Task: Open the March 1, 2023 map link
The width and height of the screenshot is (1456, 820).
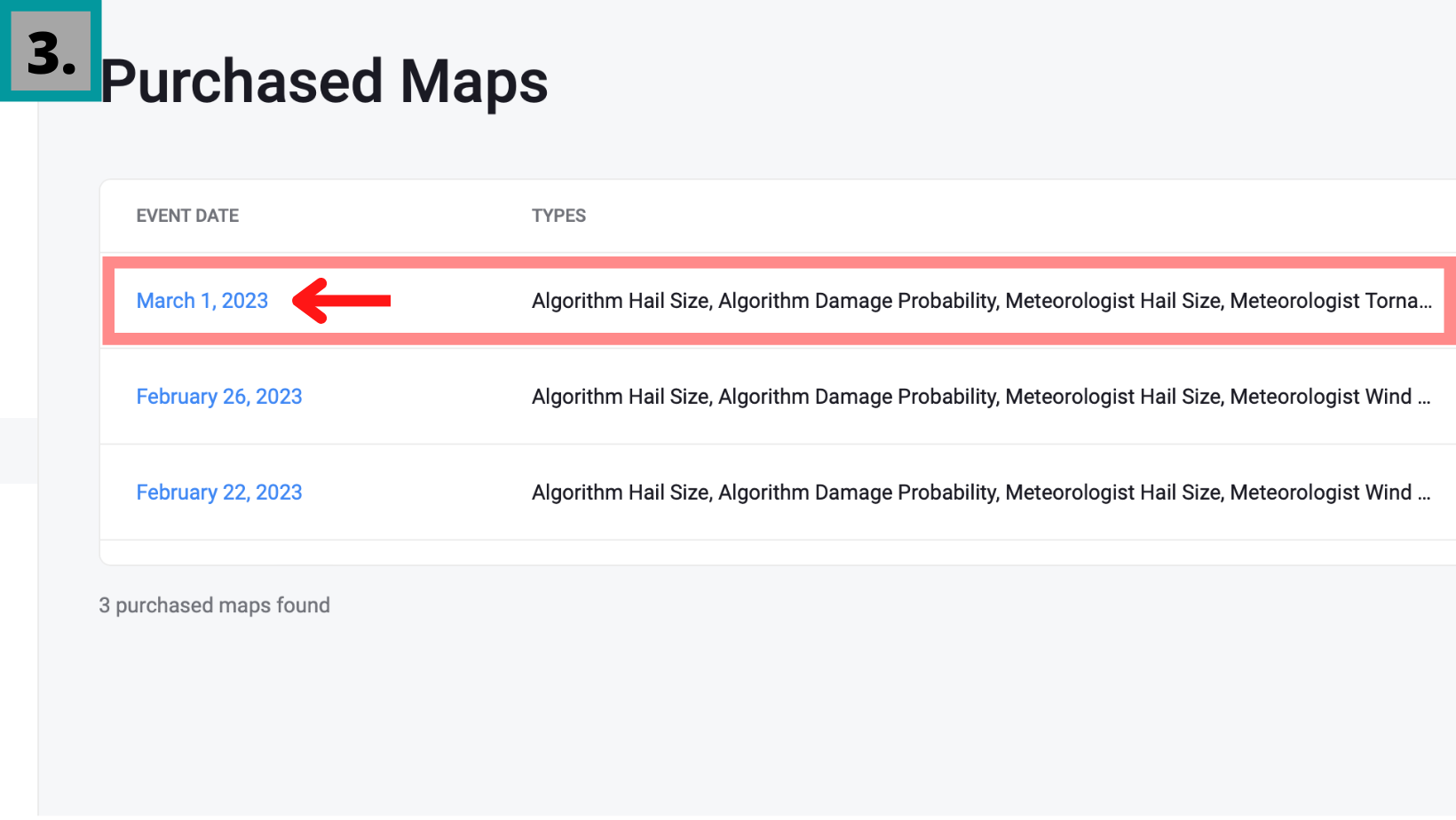Action: [x=202, y=301]
